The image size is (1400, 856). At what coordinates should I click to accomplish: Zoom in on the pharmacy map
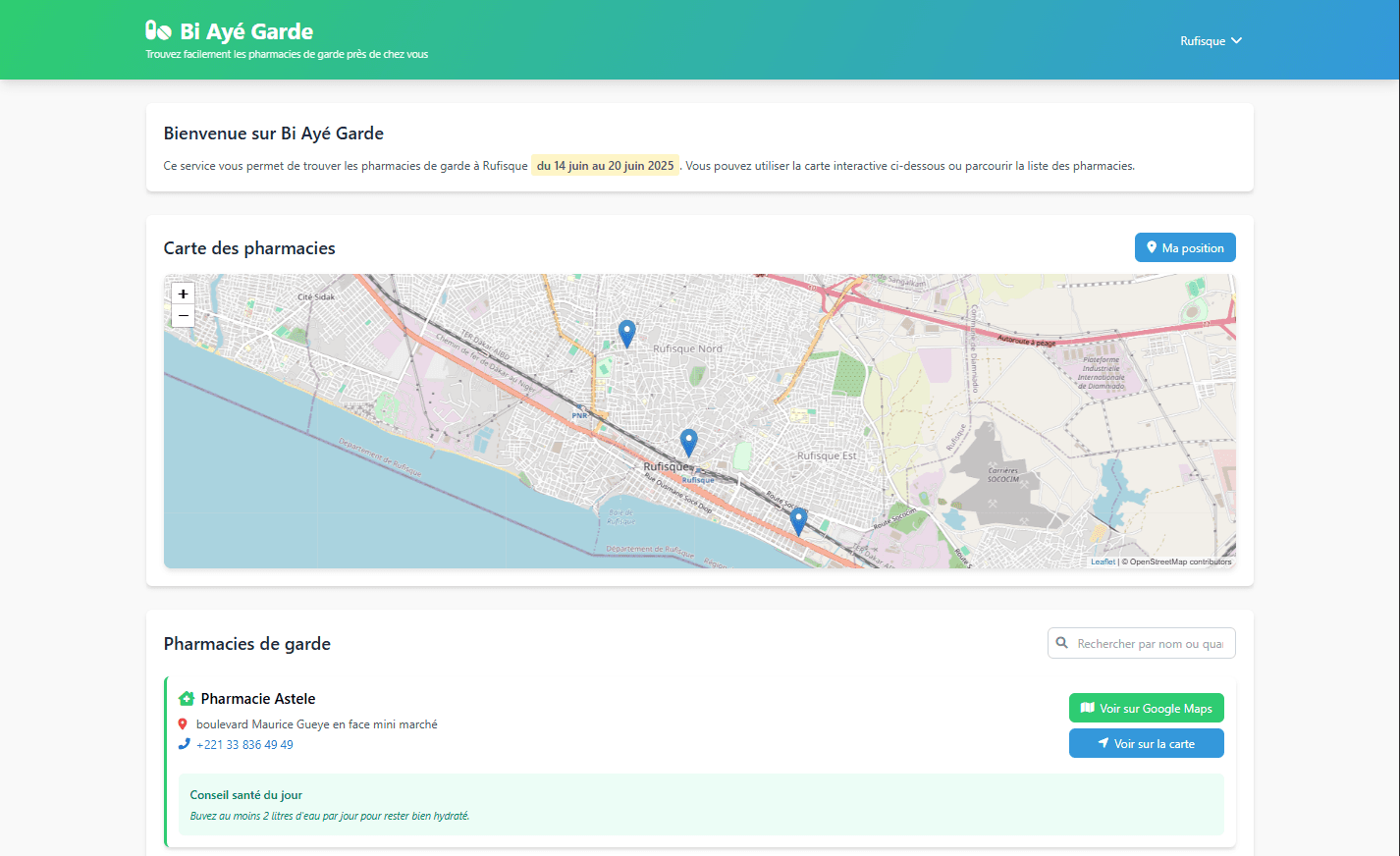(183, 294)
